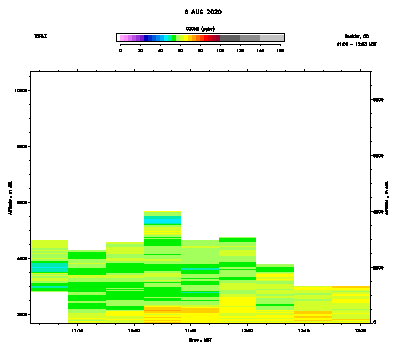
Task: Click the cyan band atop tallest column
Action: coord(162,220)
